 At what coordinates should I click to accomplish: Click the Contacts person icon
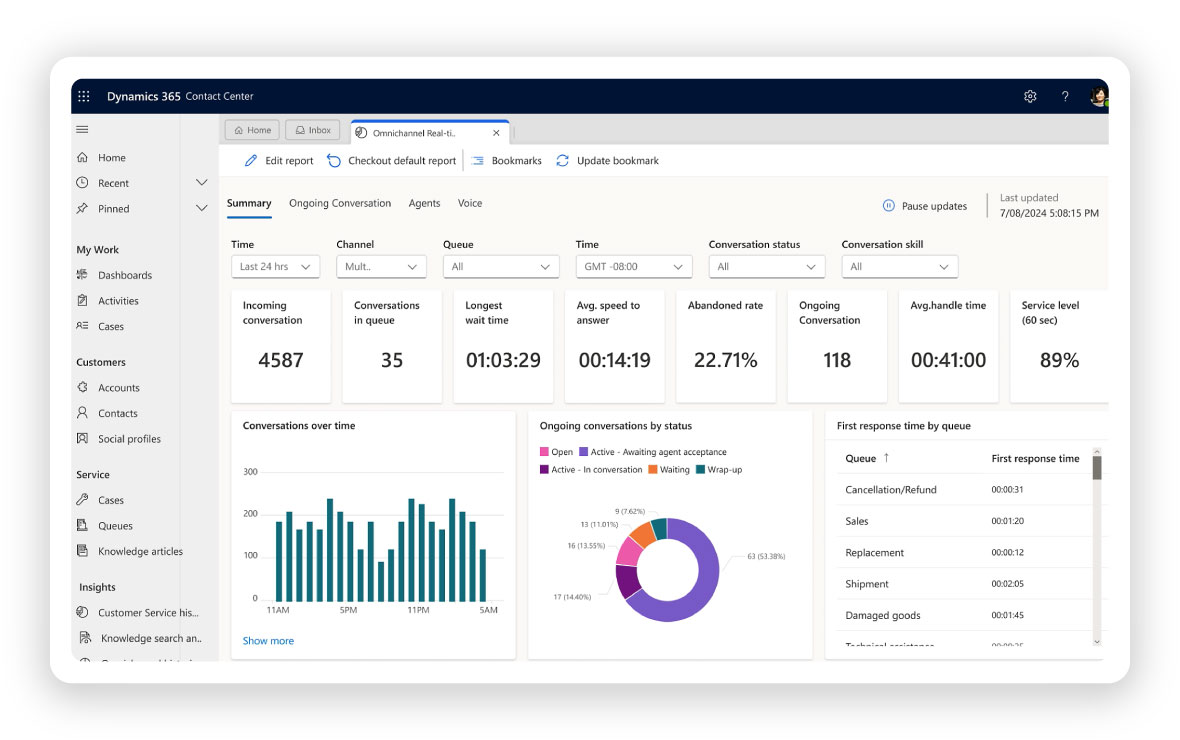point(82,413)
